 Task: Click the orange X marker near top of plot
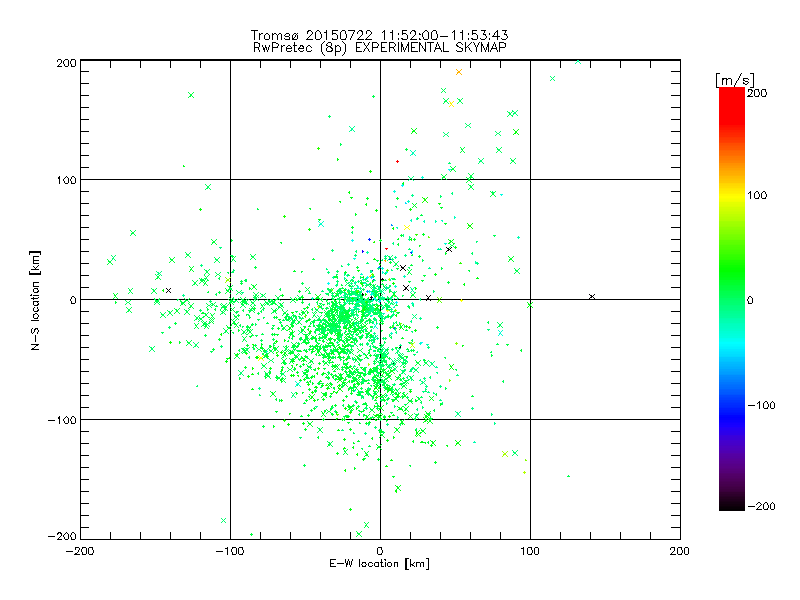[x=459, y=72]
